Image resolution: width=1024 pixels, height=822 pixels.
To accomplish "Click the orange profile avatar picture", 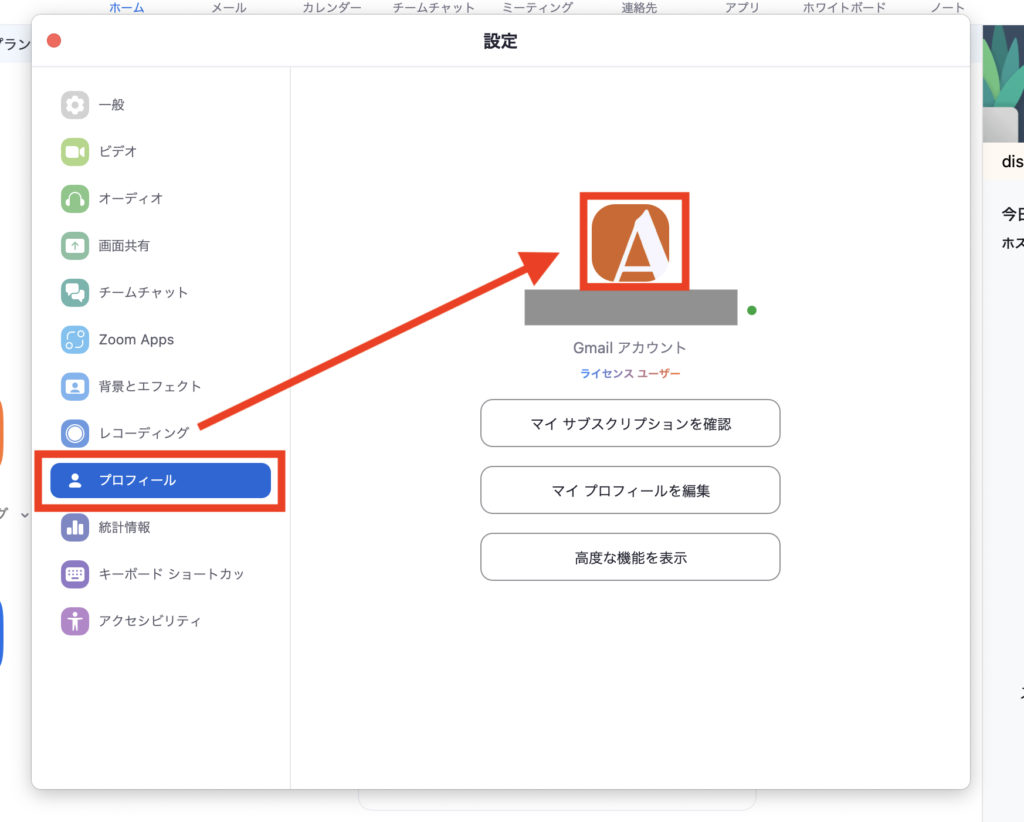I will click(x=631, y=244).
